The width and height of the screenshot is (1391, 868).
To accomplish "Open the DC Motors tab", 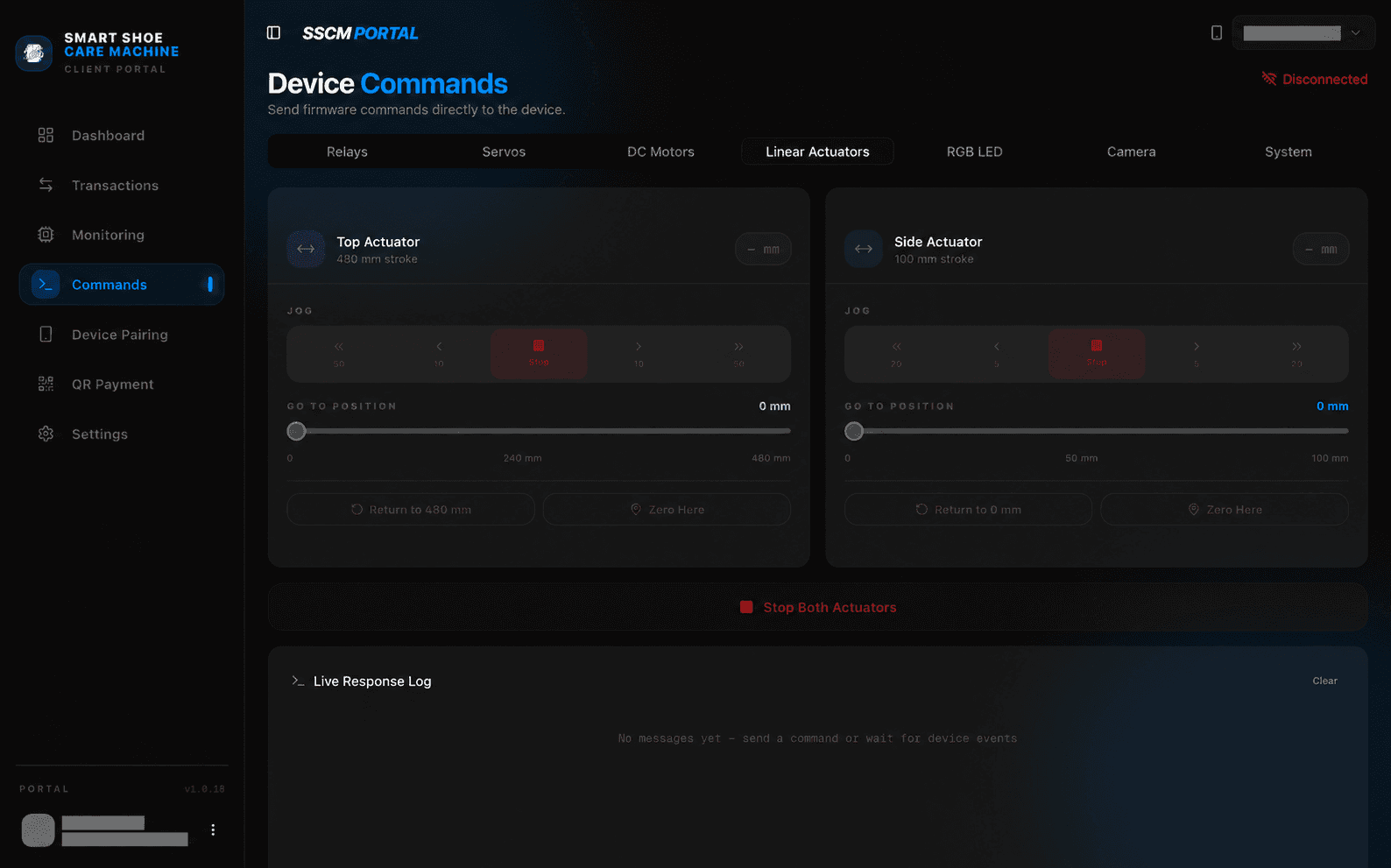I will 660,152.
